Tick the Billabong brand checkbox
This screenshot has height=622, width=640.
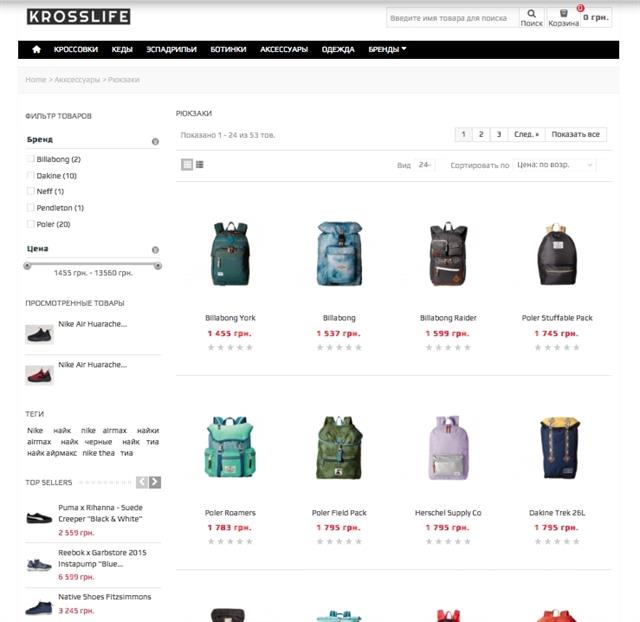pos(30,159)
